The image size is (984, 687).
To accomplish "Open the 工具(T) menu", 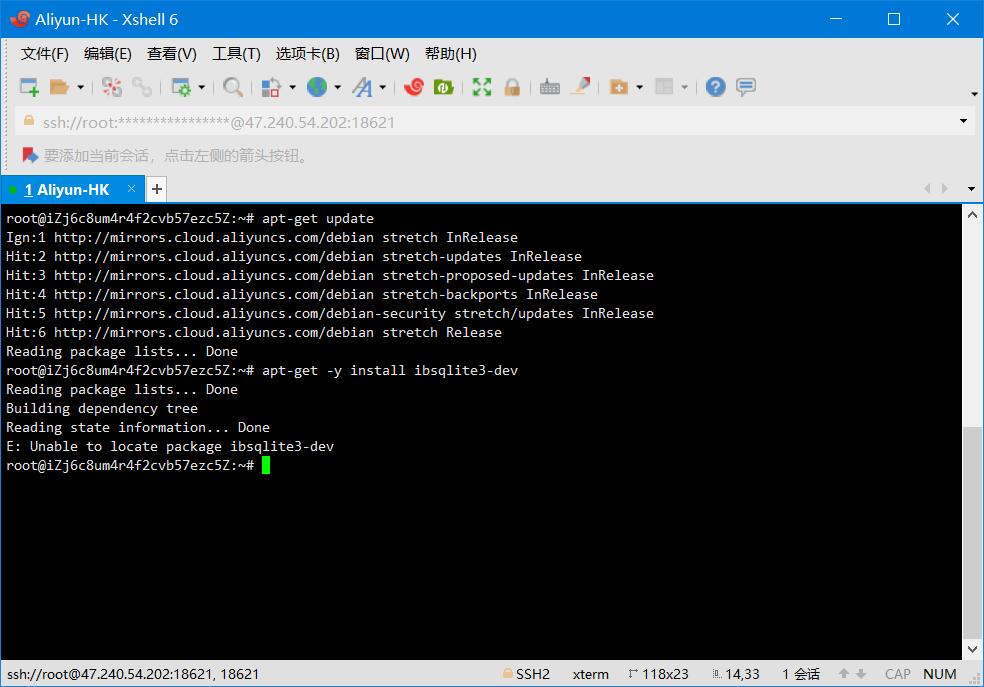I will tap(236, 54).
